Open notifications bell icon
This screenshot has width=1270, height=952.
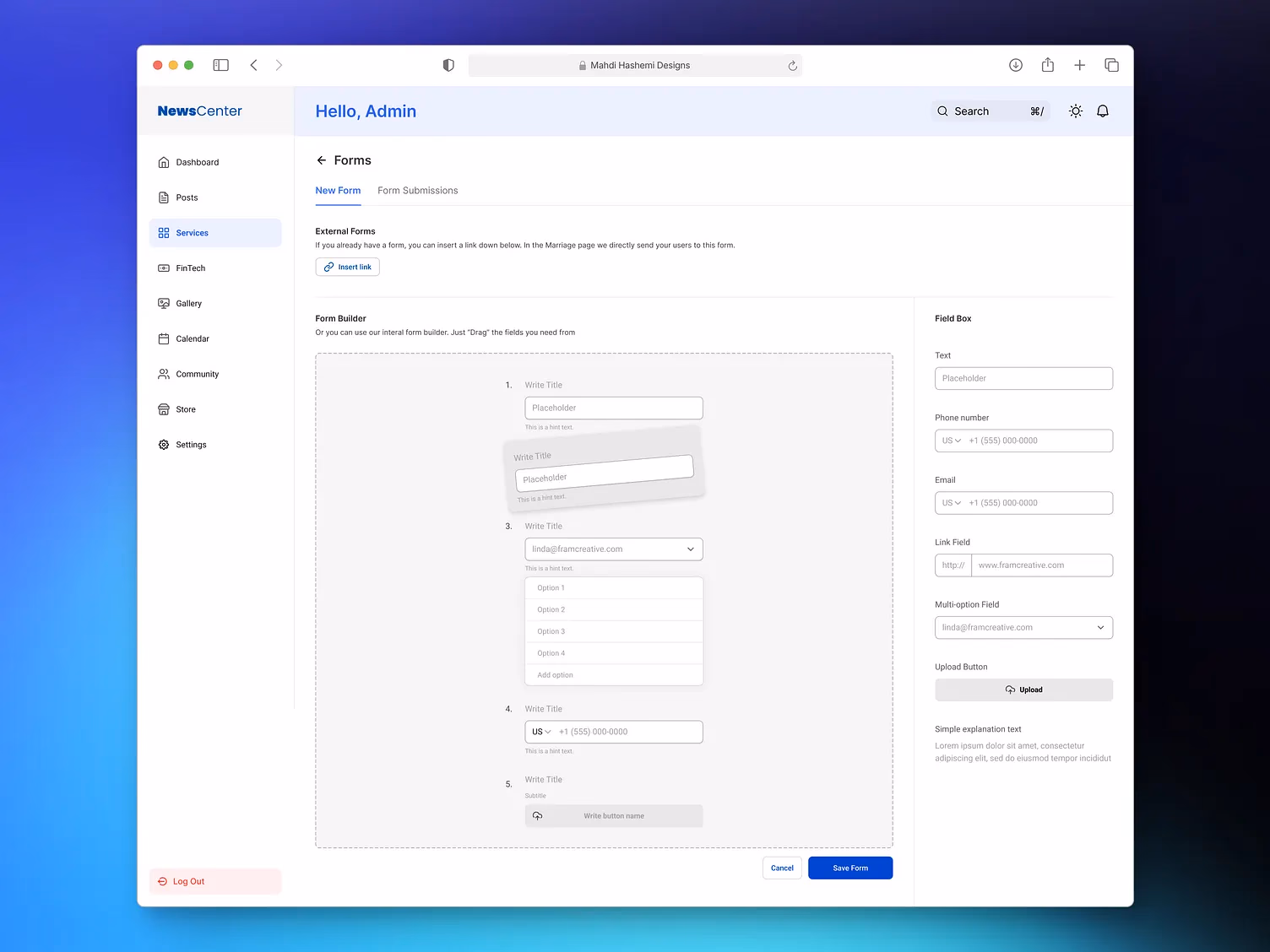[1103, 111]
